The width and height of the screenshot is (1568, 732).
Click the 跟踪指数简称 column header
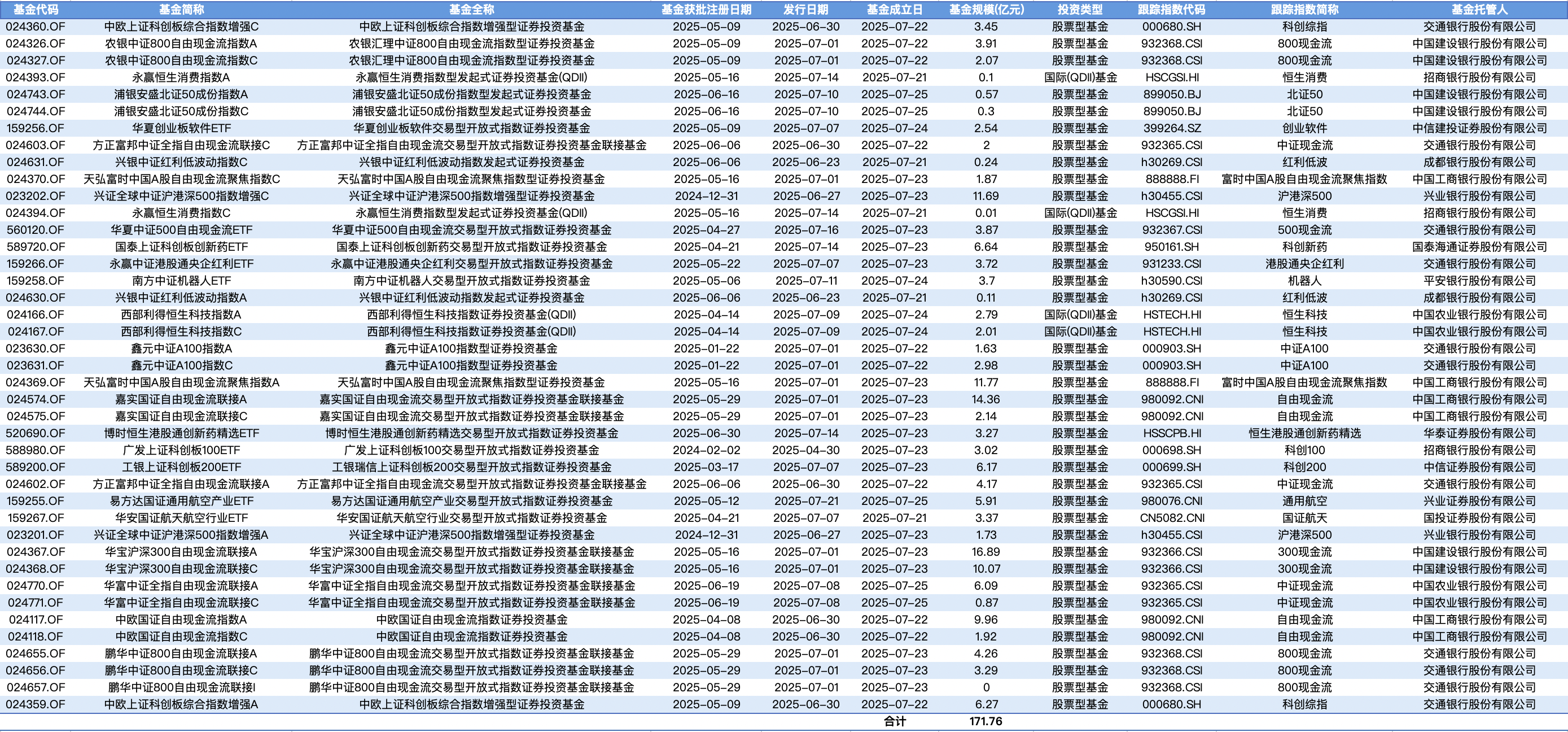pos(1304,10)
